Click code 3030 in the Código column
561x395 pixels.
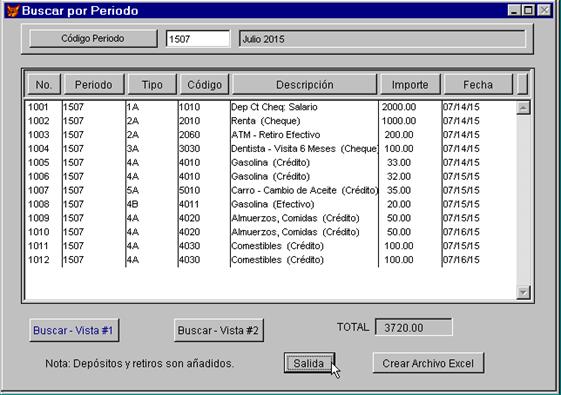(190, 149)
